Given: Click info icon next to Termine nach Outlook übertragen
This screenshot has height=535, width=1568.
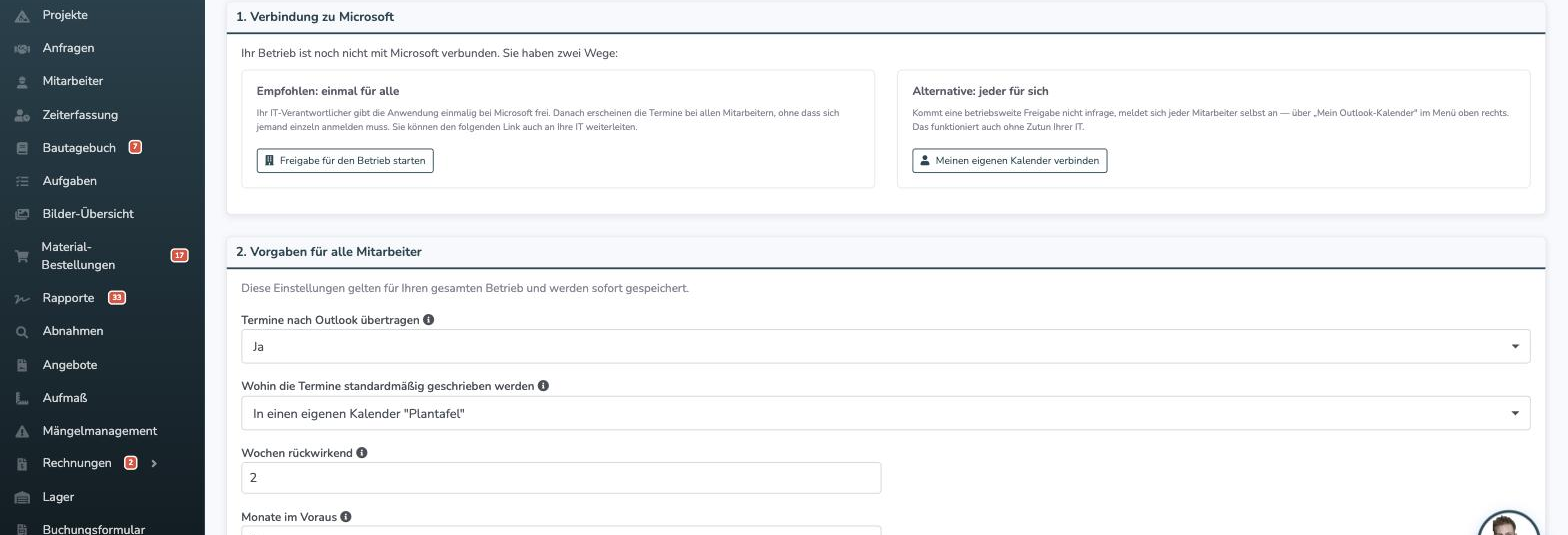Looking at the screenshot, I should [429, 320].
